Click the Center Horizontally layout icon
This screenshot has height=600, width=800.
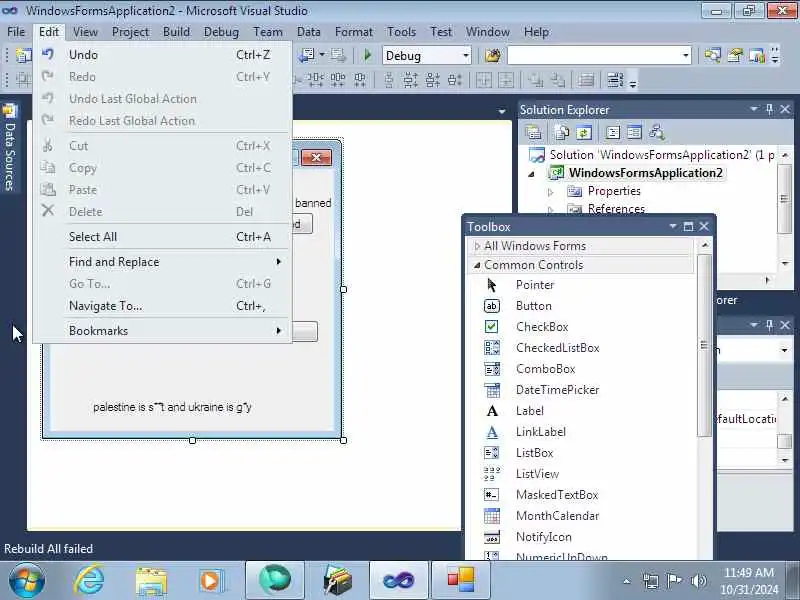pos(484,80)
